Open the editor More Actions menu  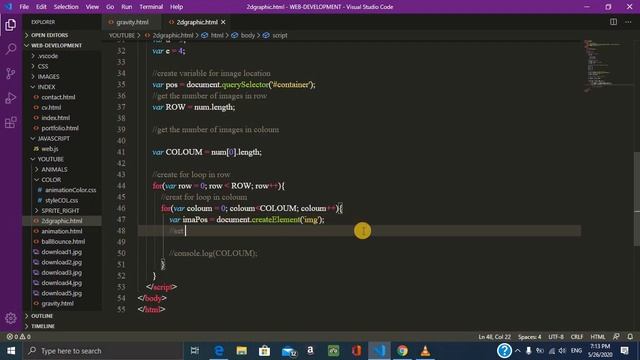628,22
